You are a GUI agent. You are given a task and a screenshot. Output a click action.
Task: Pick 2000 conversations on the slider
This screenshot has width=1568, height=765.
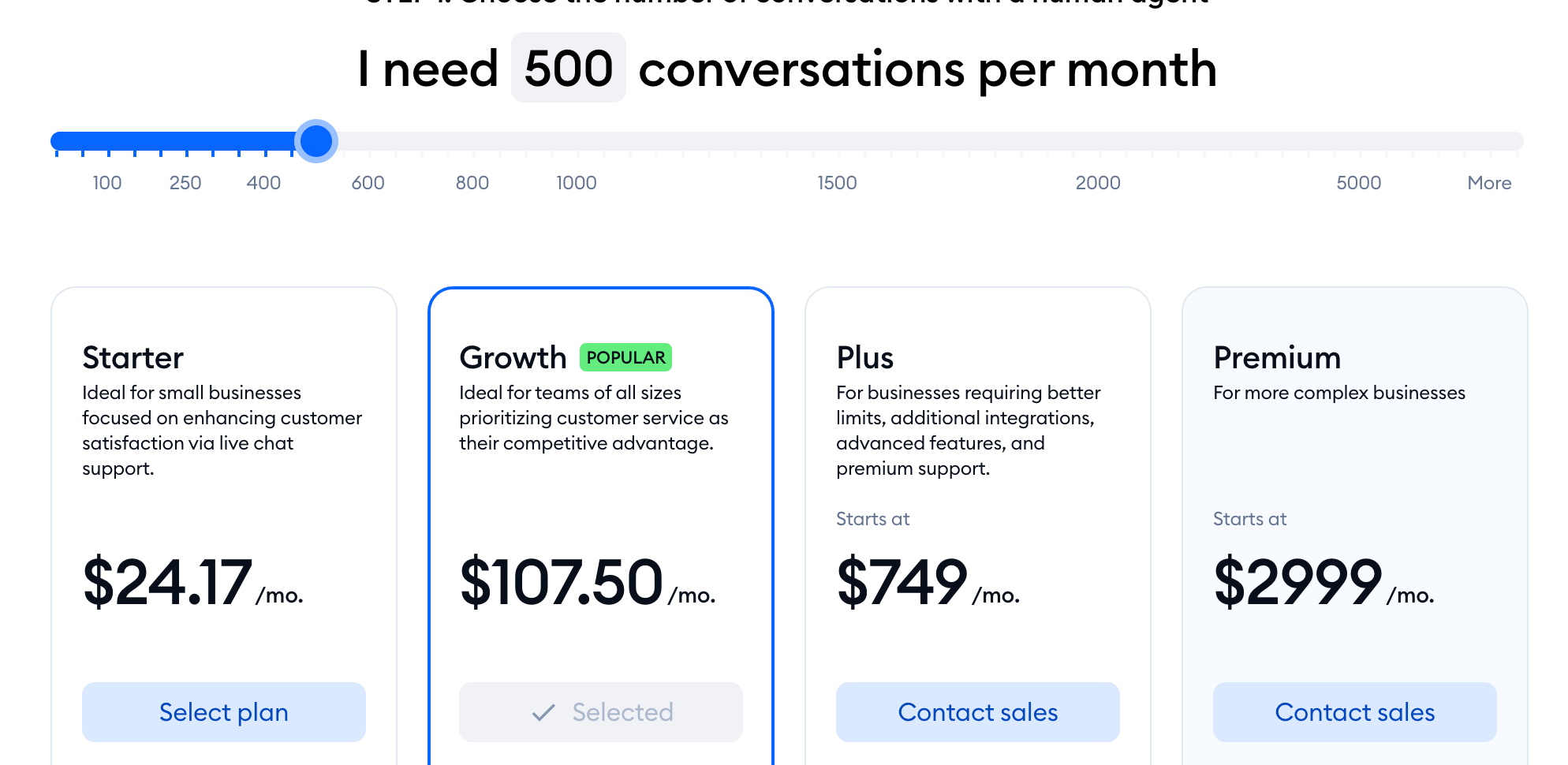coord(1098,183)
